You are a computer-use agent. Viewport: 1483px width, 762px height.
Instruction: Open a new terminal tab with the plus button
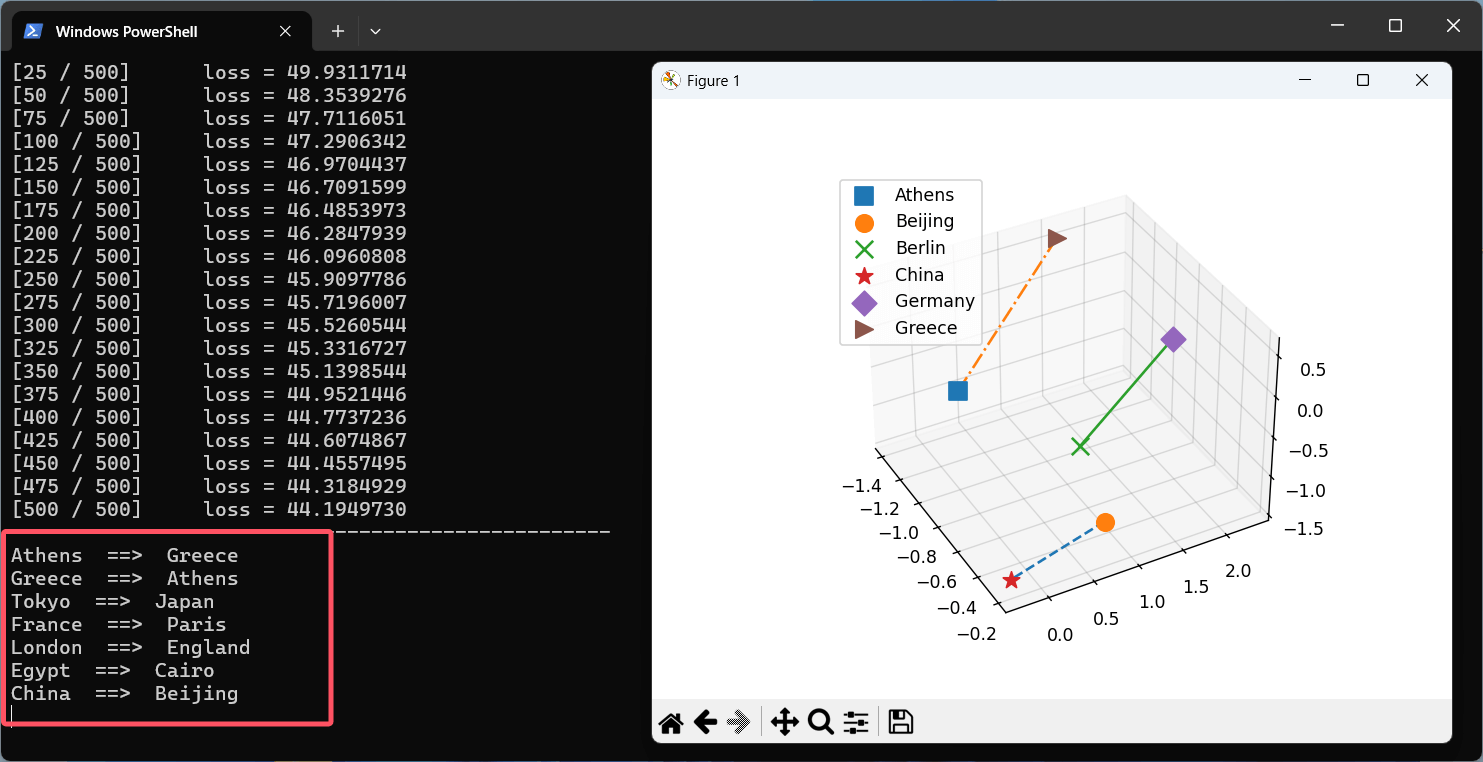coord(337,31)
